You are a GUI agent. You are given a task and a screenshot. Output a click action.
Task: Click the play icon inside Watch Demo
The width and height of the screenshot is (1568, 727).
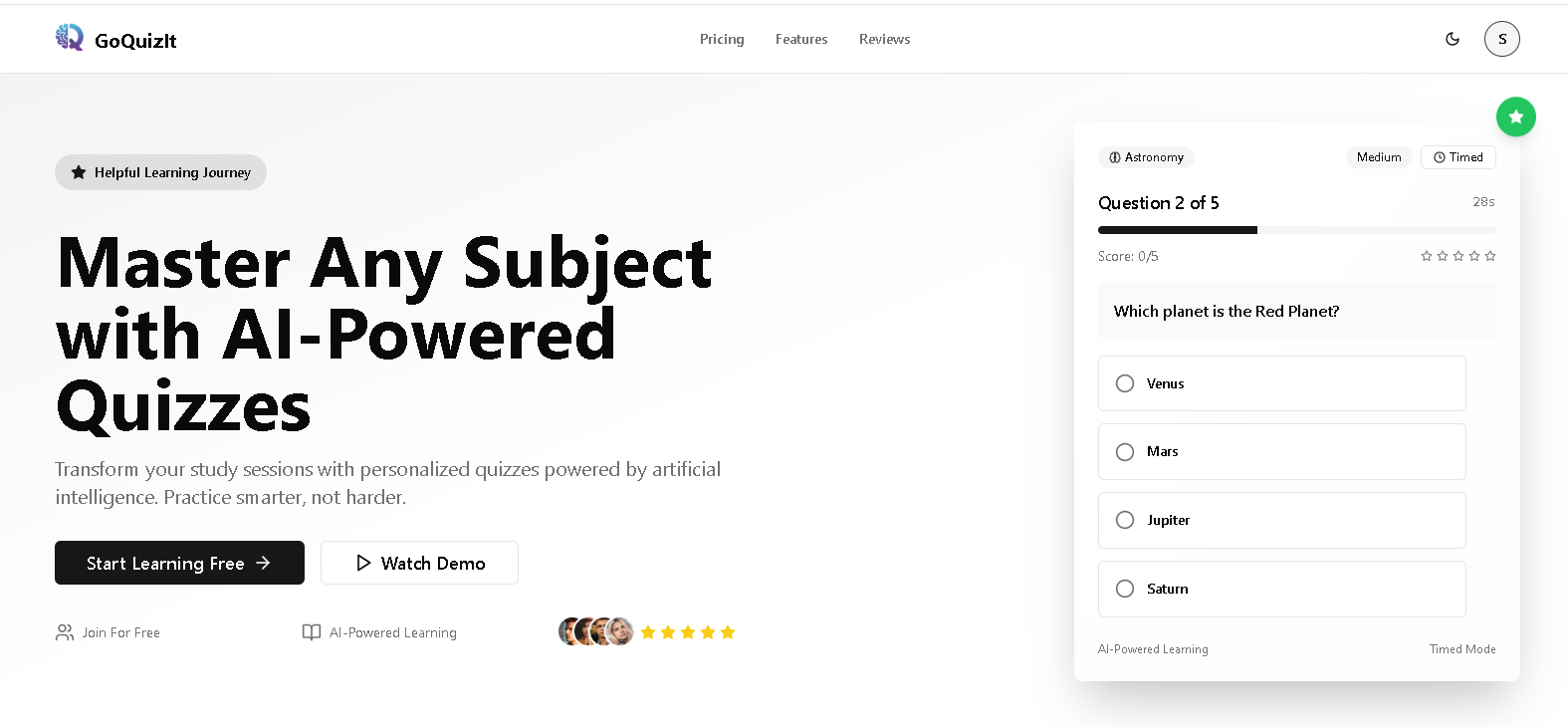366,563
